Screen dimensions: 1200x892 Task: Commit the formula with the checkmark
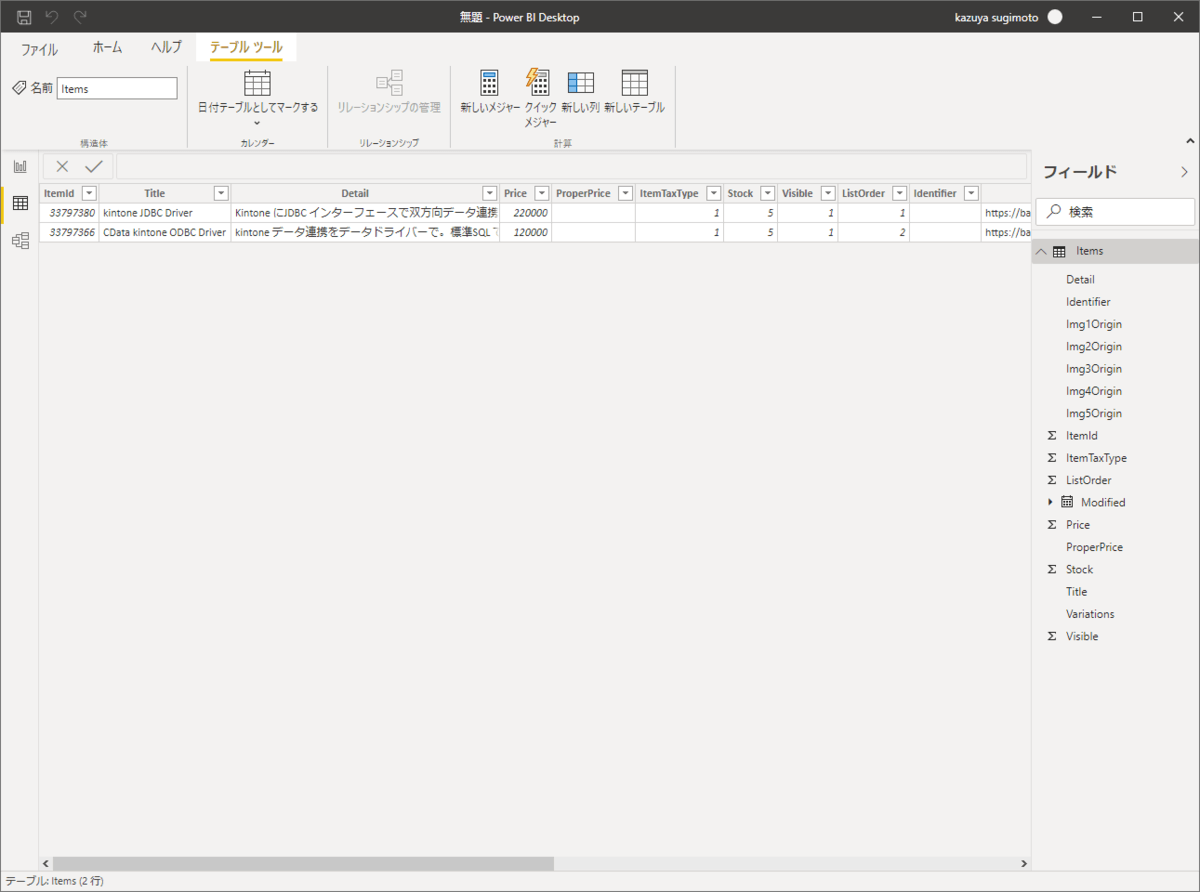[x=94, y=167]
